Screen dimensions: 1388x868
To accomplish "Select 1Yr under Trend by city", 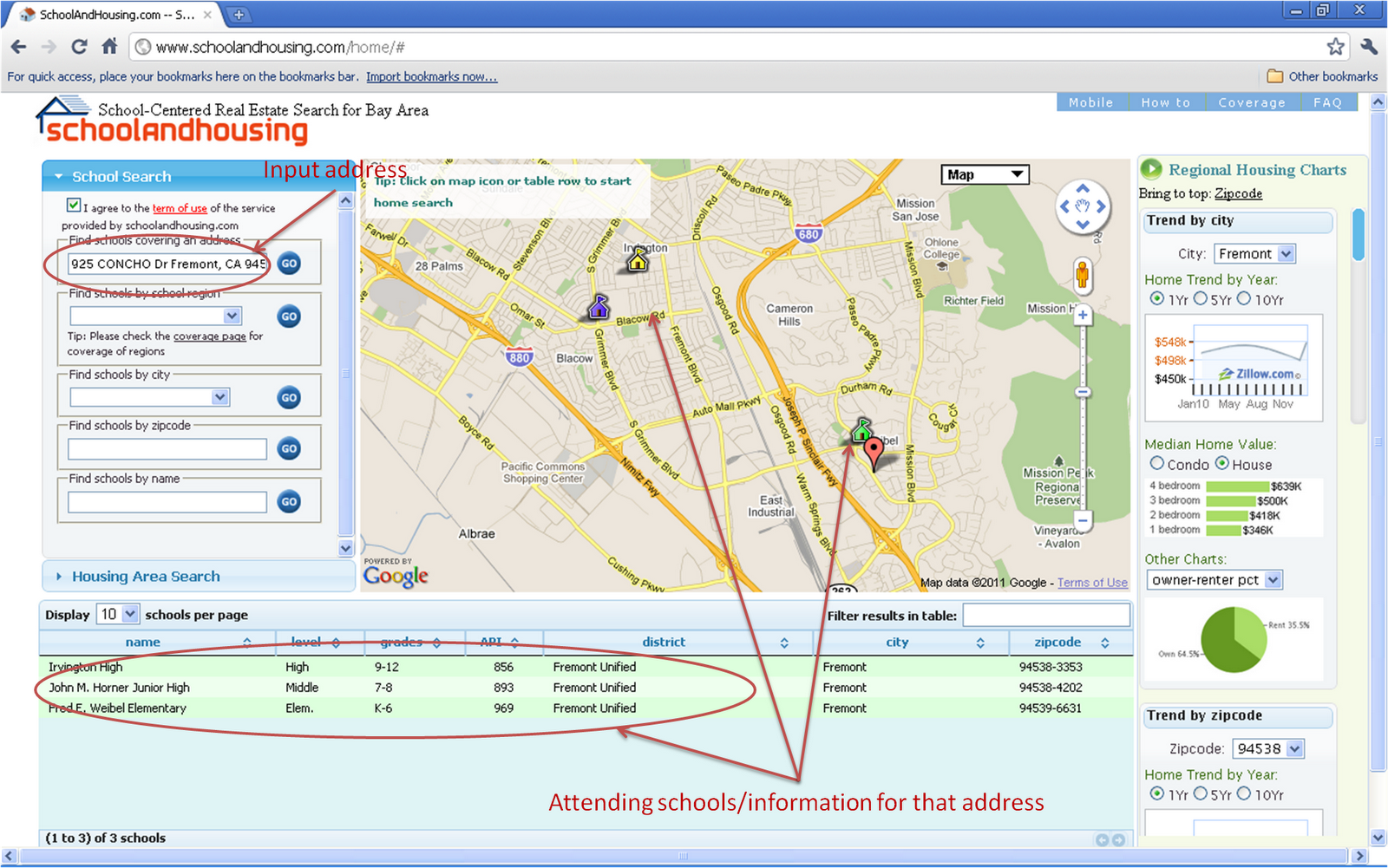I will coord(1156,298).
